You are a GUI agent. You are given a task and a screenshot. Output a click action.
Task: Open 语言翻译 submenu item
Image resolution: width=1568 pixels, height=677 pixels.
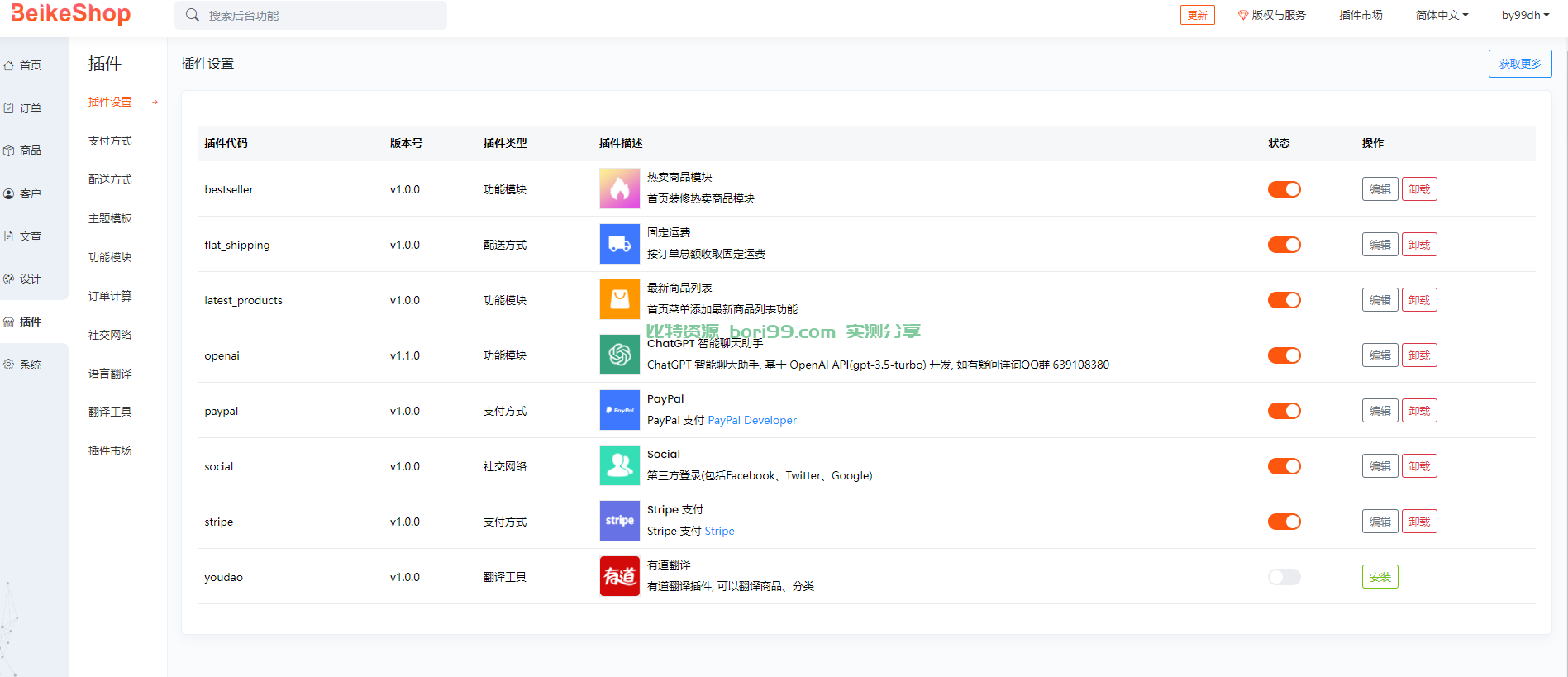110,374
